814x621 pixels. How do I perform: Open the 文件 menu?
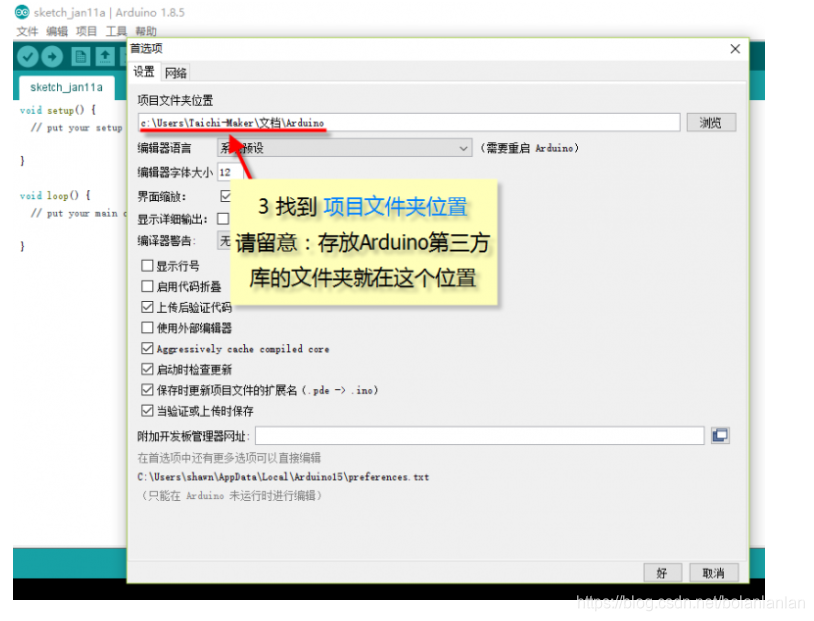pos(27,31)
